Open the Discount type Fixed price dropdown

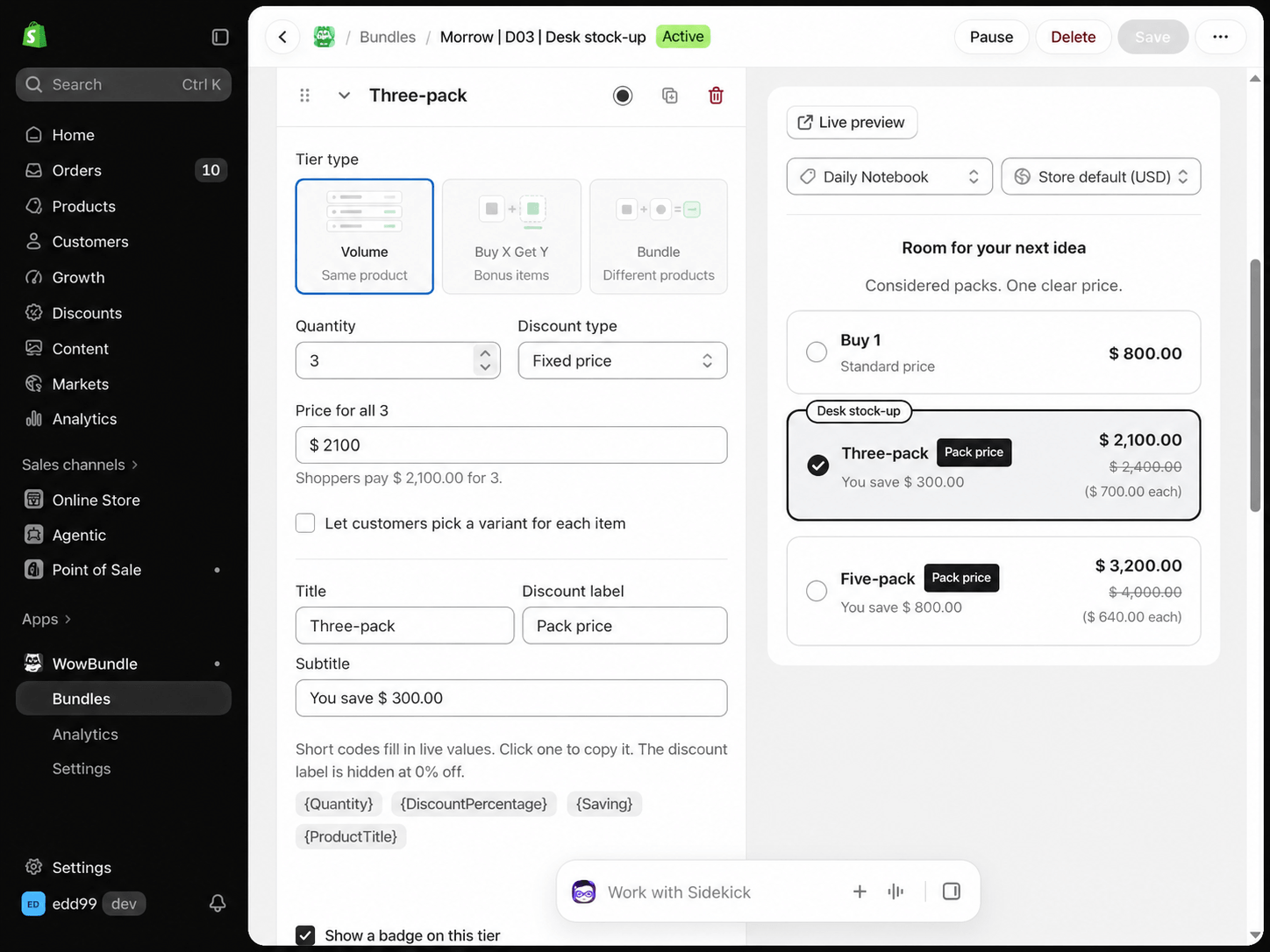pyautogui.click(x=623, y=360)
